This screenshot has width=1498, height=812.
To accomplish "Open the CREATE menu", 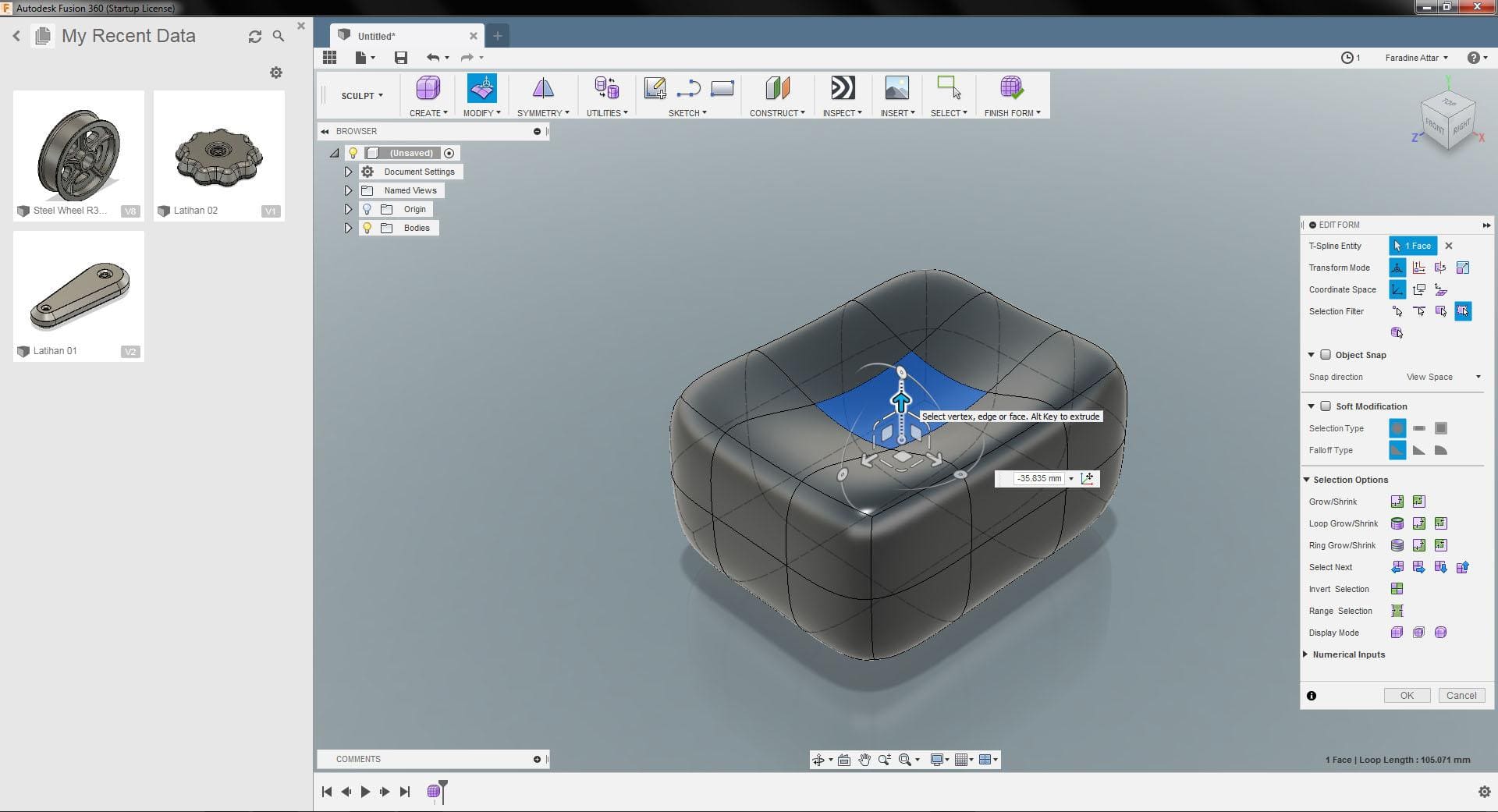I will (x=428, y=113).
